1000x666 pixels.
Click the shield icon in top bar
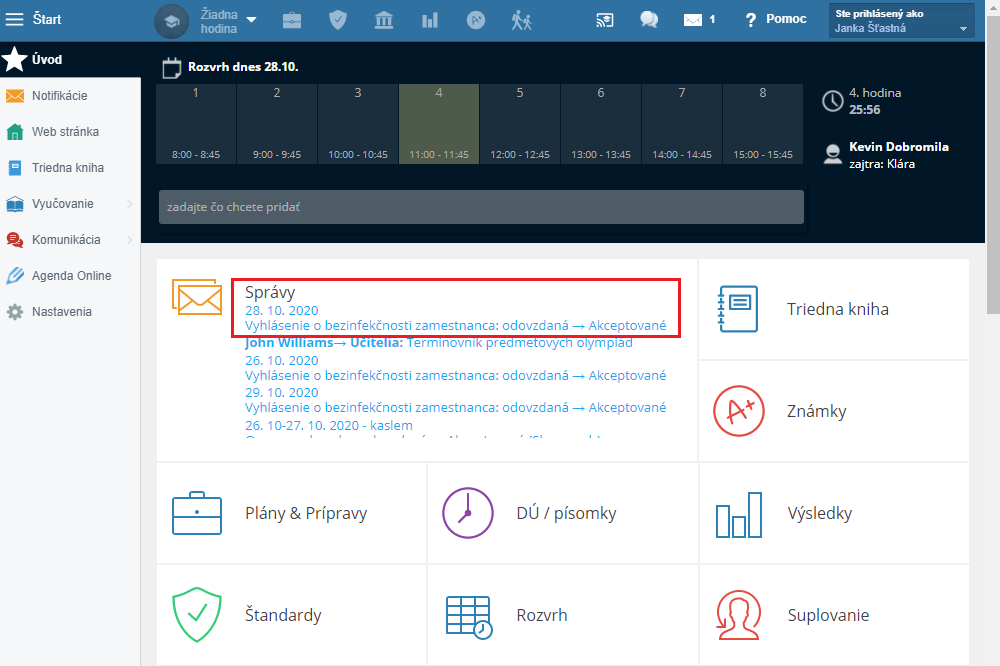338,20
